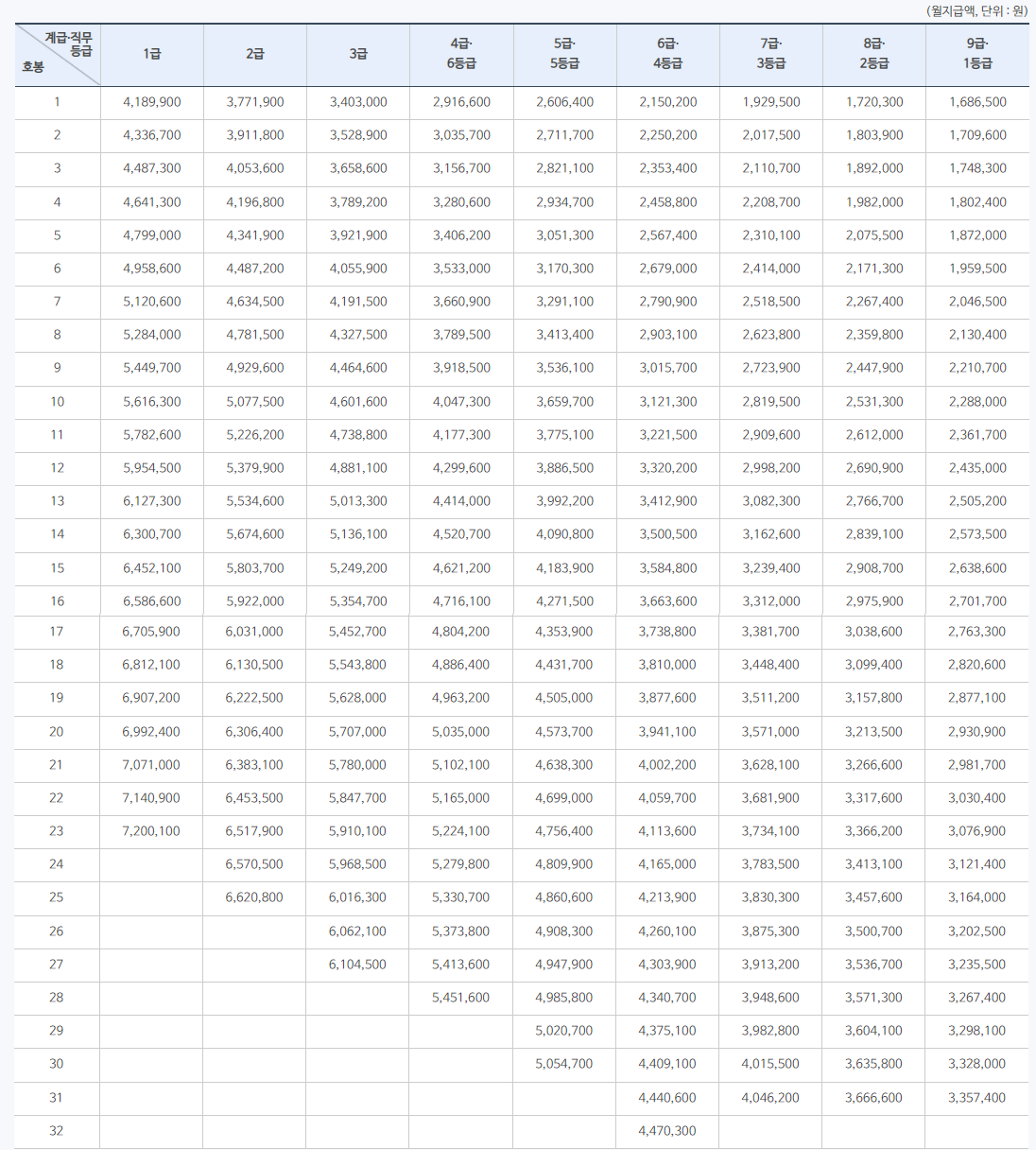The image size is (1036, 1166).
Task: Select the 5급·5등급 column header
Action: click(565, 54)
